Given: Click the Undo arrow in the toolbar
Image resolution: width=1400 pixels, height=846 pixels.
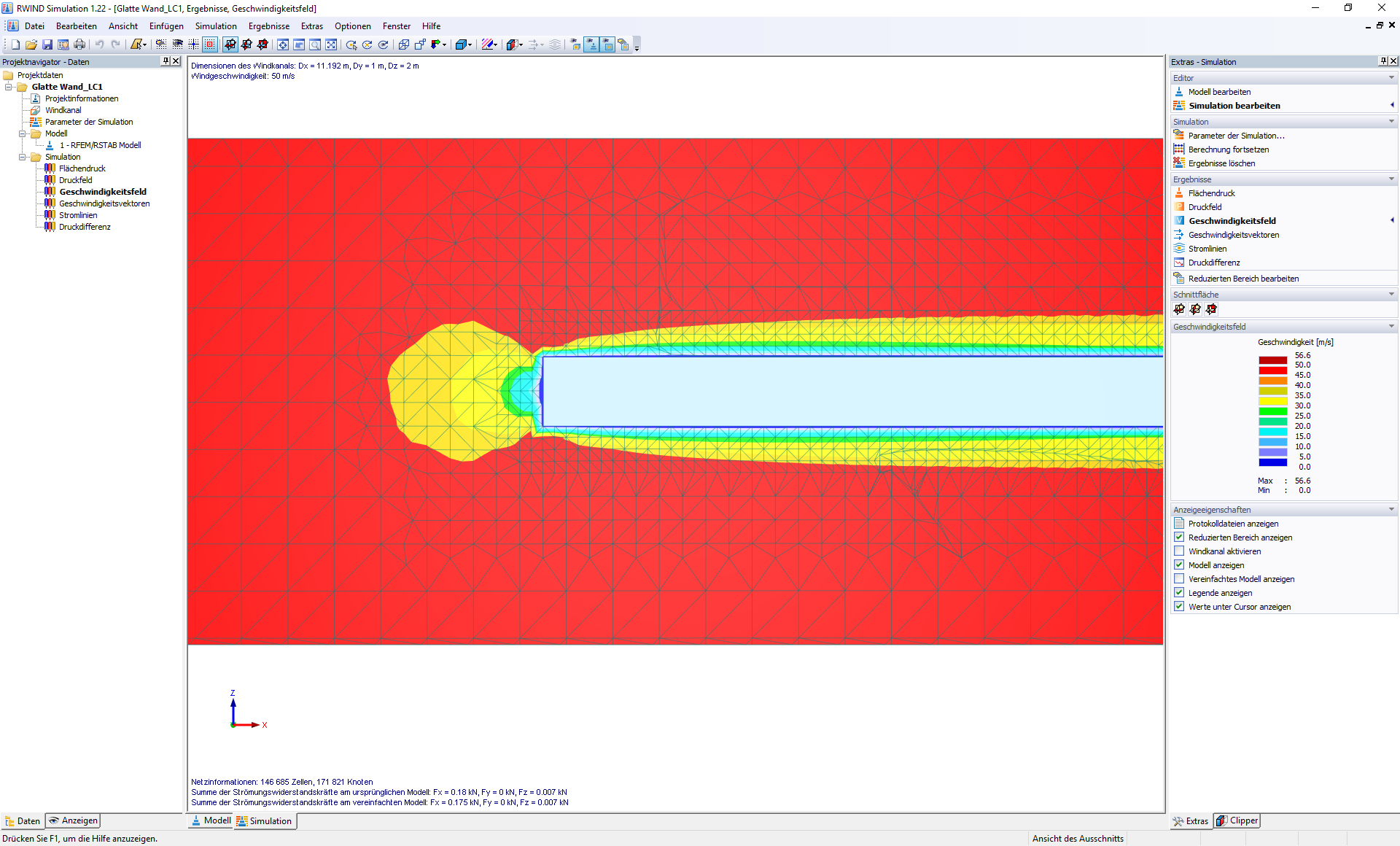Looking at the screenshot, I should coord(100,44).
